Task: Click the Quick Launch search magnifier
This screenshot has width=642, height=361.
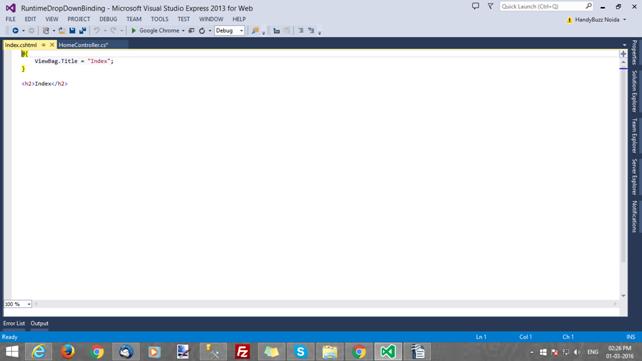Action: click(x=588, y=6)
